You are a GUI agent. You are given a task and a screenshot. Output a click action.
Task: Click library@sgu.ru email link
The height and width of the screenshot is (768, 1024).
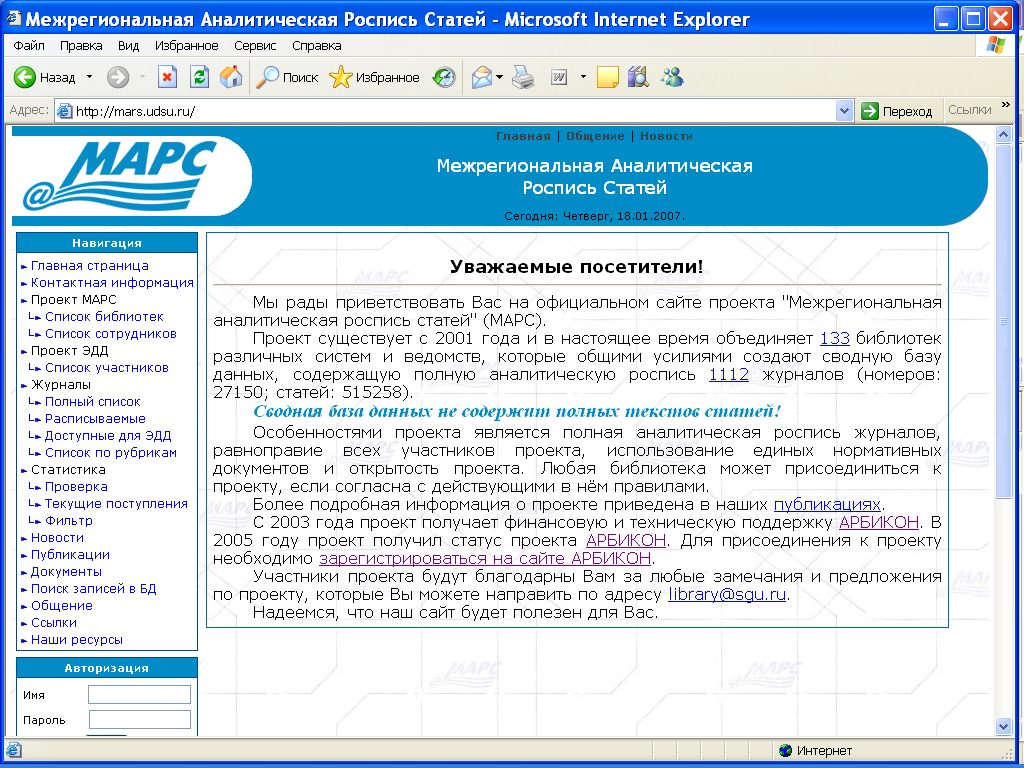tap(727, 594)
